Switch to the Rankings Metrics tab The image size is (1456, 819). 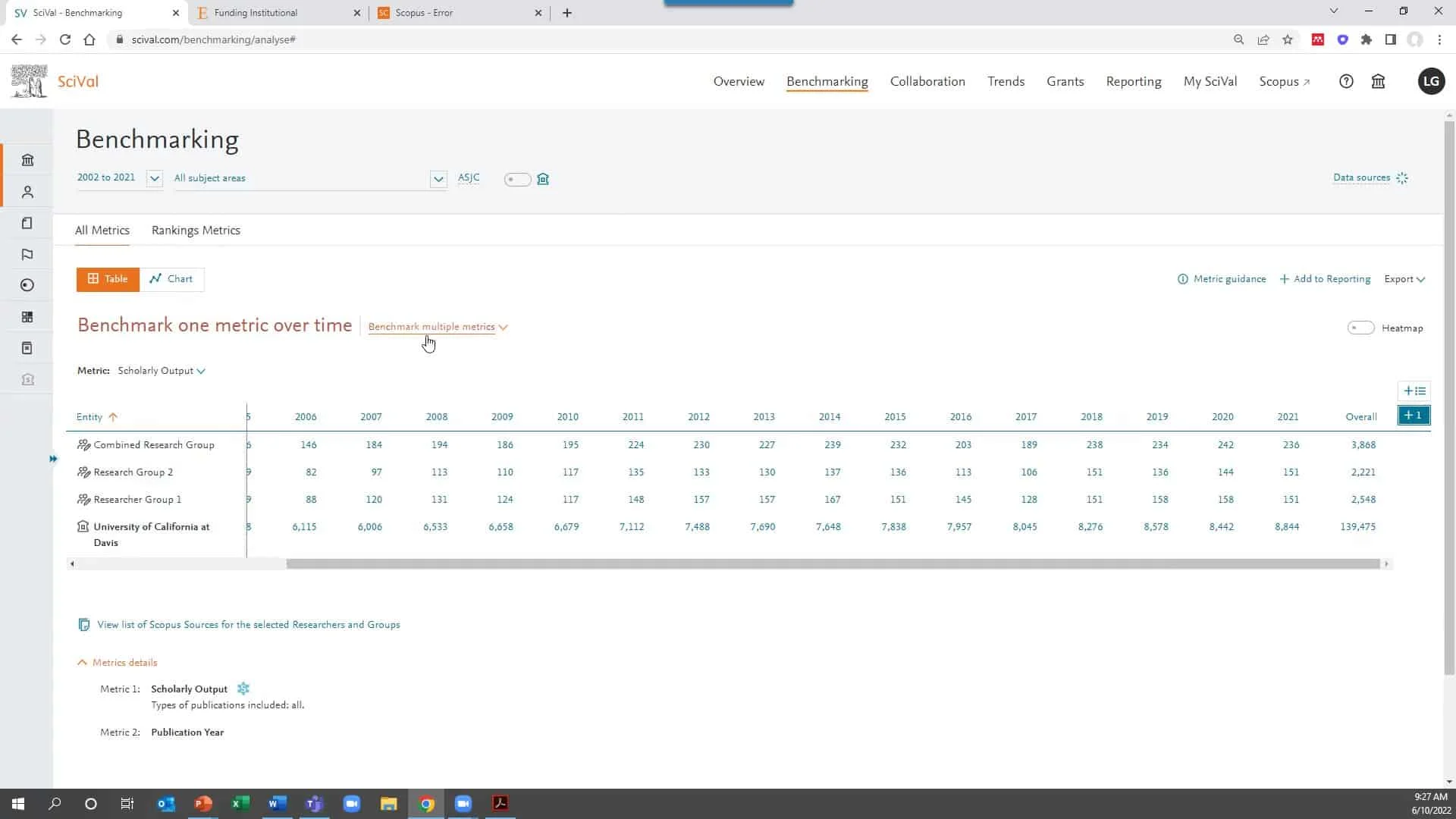(196, 231)
